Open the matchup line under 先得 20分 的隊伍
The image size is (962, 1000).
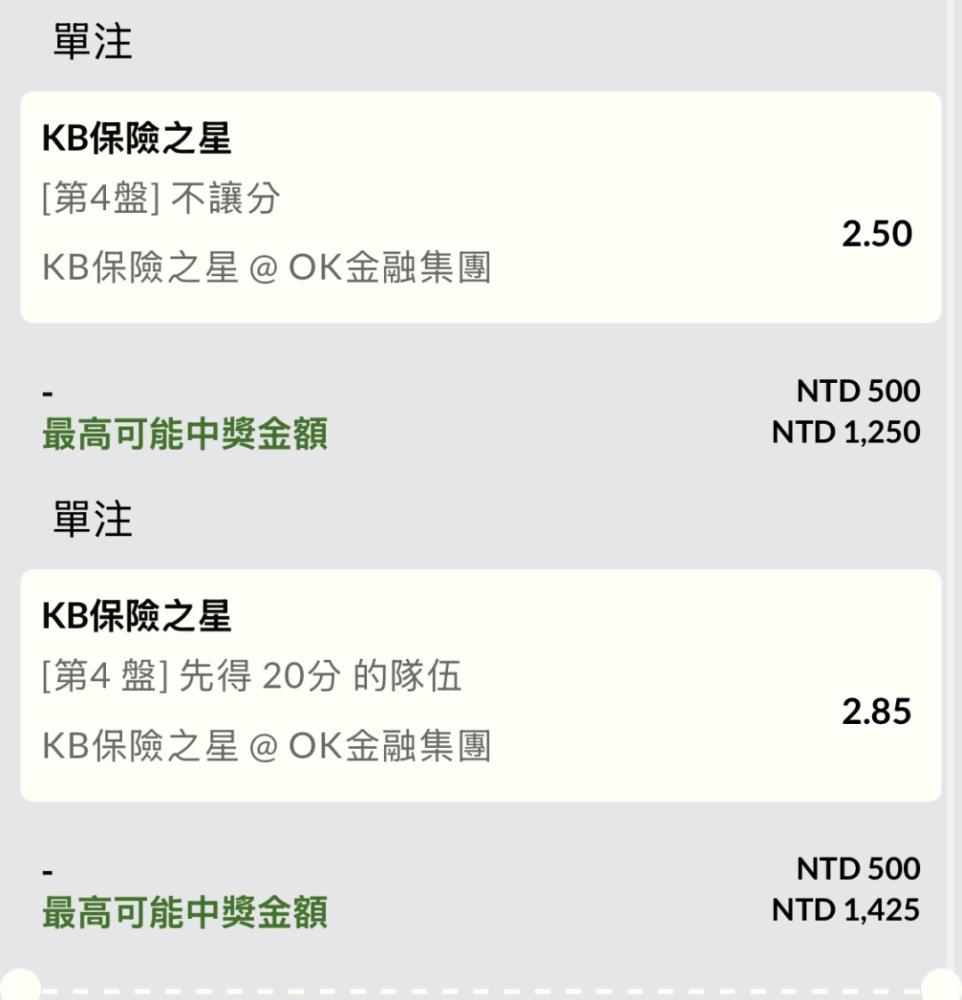(267, 745)
